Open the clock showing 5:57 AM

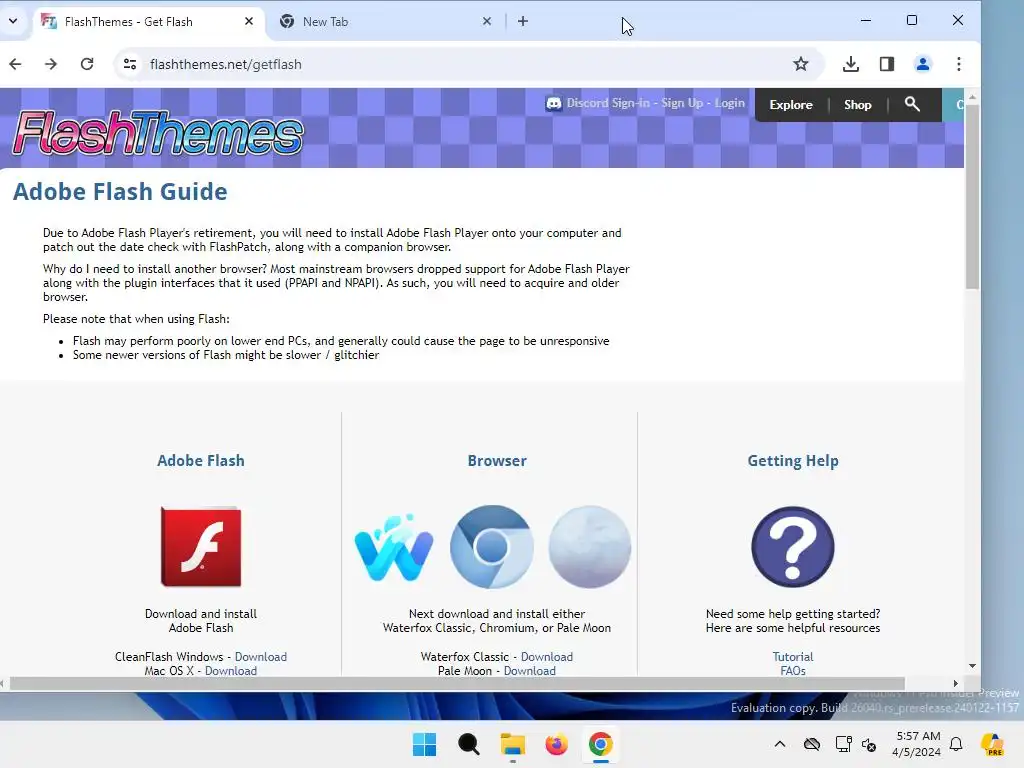coord(917,744)
